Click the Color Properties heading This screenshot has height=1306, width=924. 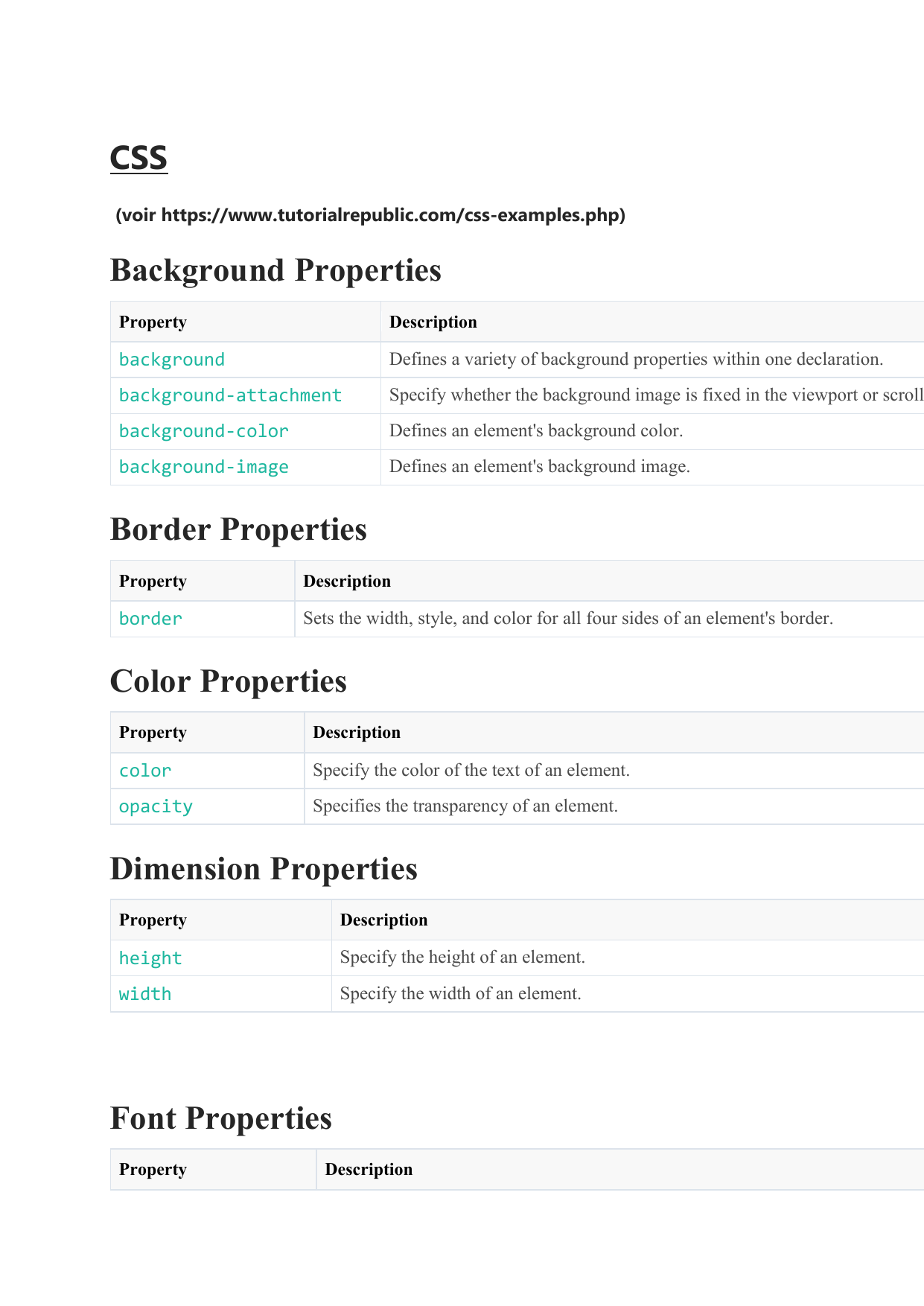(228, 681)
